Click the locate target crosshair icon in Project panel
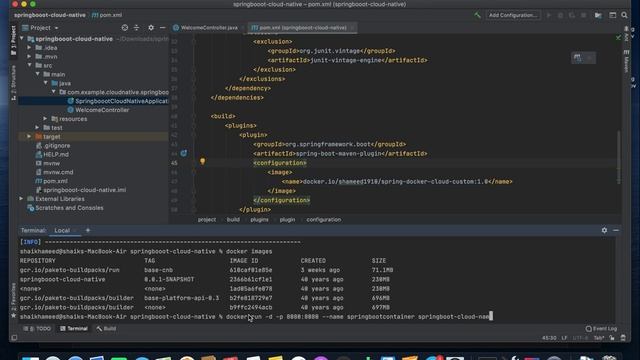The width and height of the screenshot is (640, 360). pyautogui.click(x=124, y=28)
